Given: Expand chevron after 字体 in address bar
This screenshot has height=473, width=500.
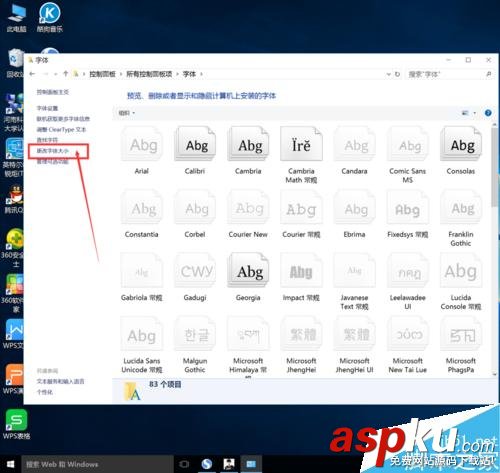Looking at the screenshot, I should pos(201,74).
